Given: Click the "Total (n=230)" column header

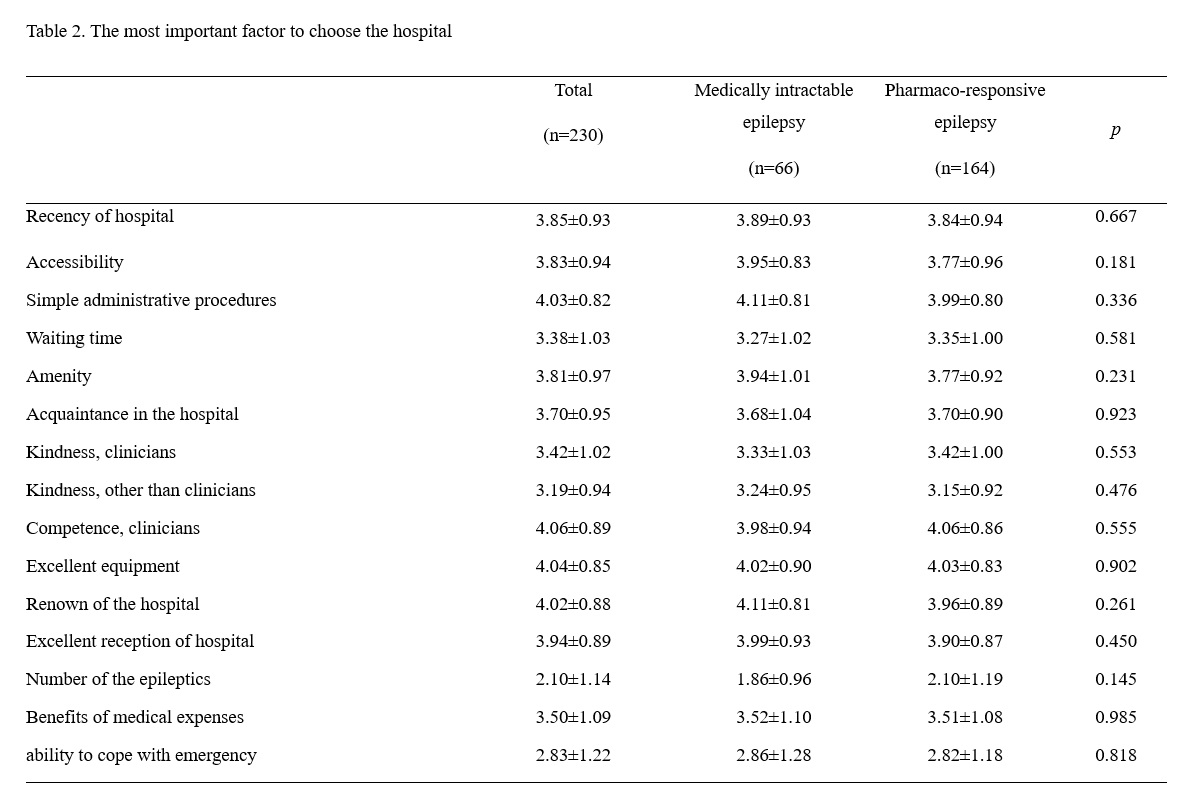Looking at the screenshot, I should 573,112.
